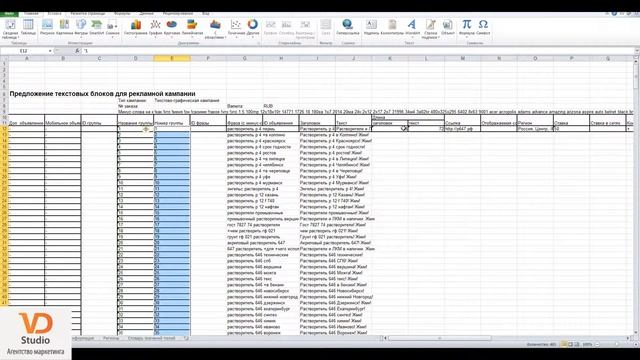Screen dimensions: 640x360
Task: Select the 'Название группы' header cell
Action: 136,123
